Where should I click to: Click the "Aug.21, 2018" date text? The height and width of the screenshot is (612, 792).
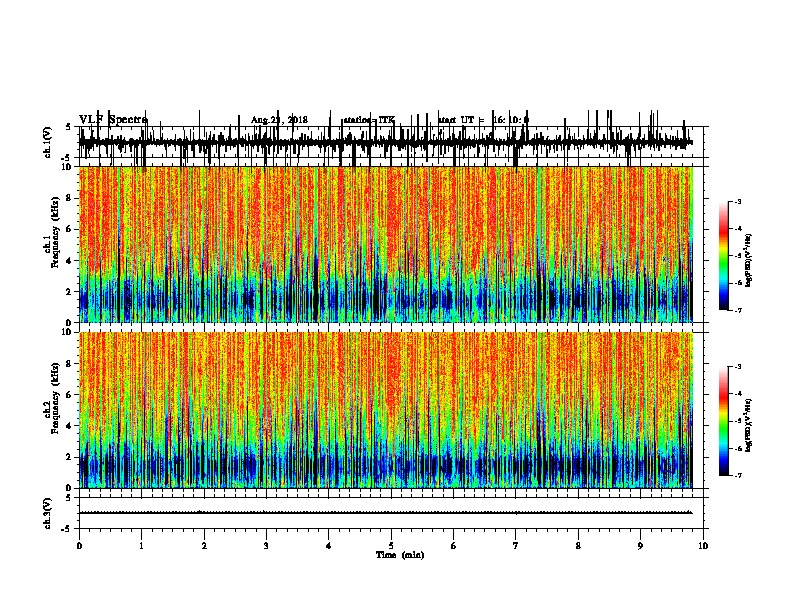click(279, 120)
